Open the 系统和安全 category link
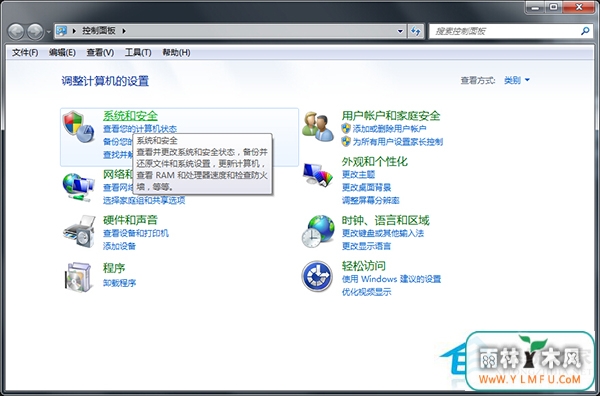600x396 pixels. coord(130,116)
